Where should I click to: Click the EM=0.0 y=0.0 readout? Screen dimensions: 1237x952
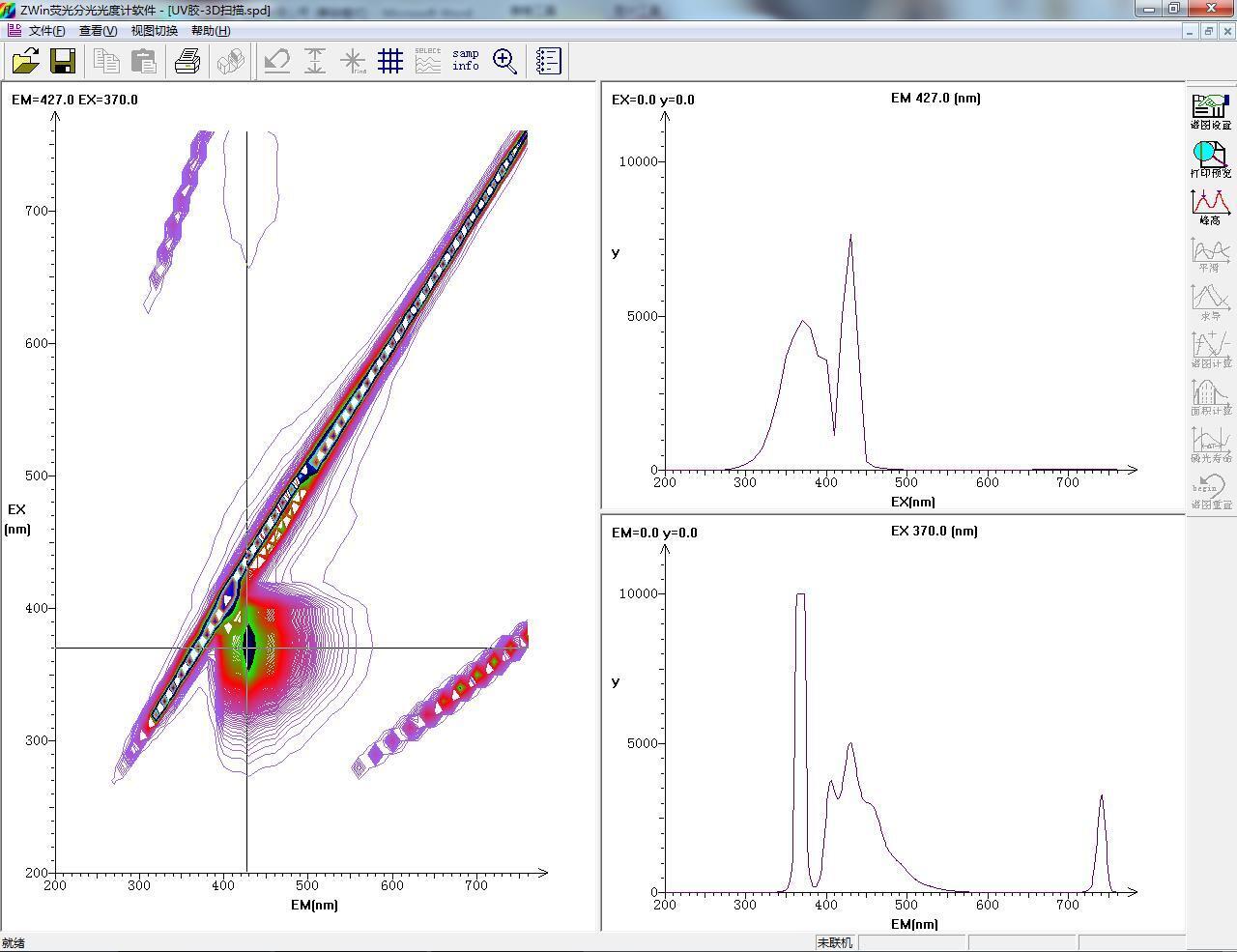[x=654, y=533]
